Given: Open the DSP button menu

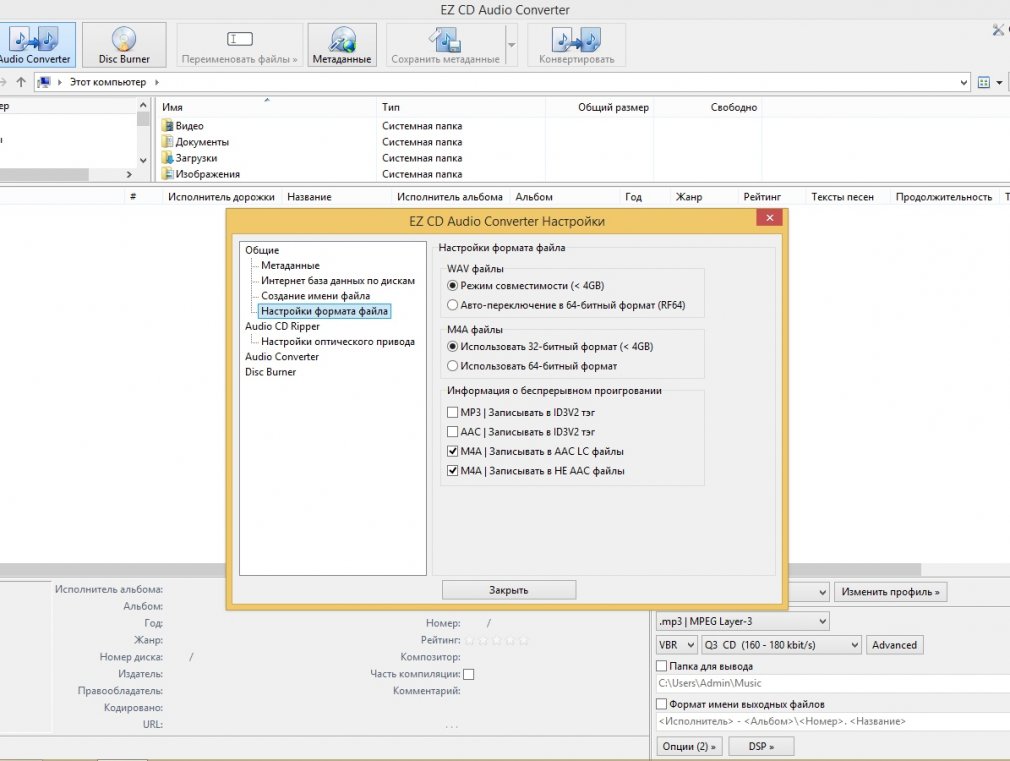Looking at the screenshot, I should (x=761, y=746).
